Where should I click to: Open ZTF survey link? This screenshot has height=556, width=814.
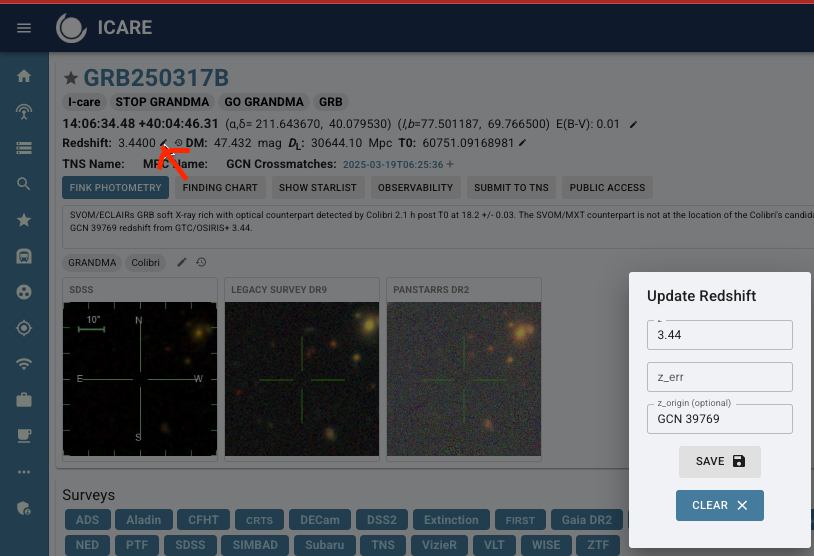point(598,545)
